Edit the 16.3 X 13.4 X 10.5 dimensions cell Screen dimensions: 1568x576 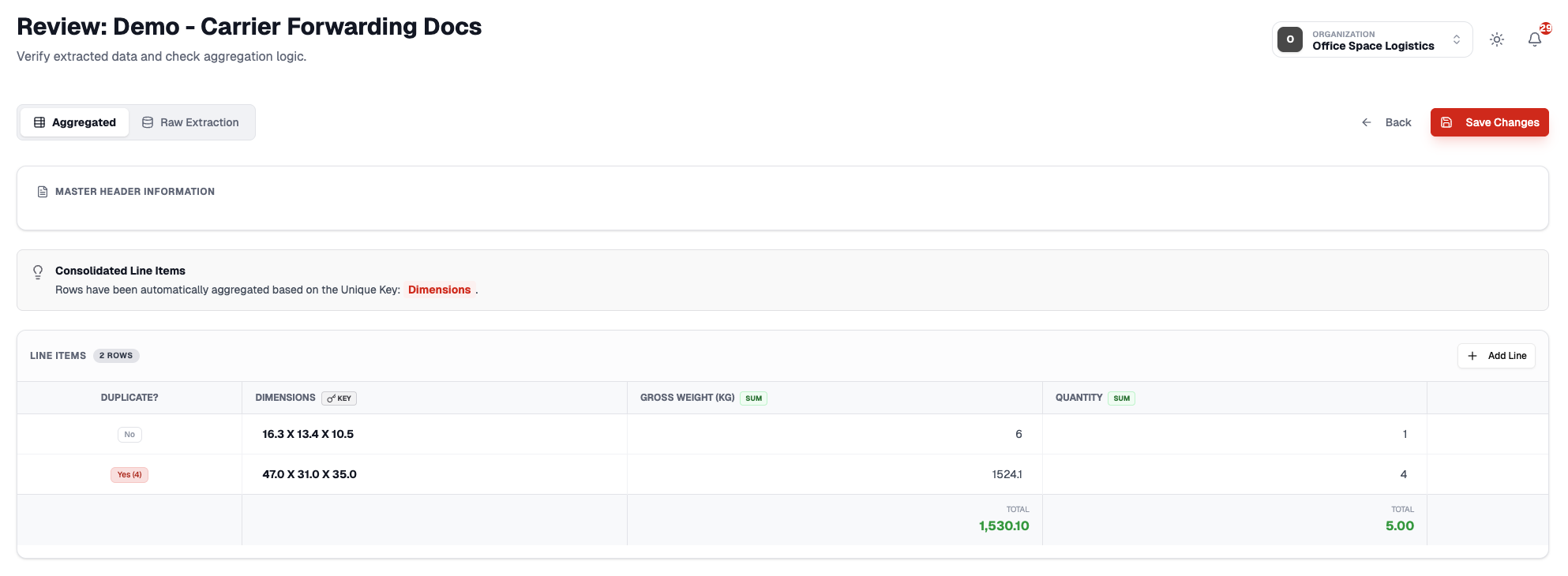click(308, 435)
